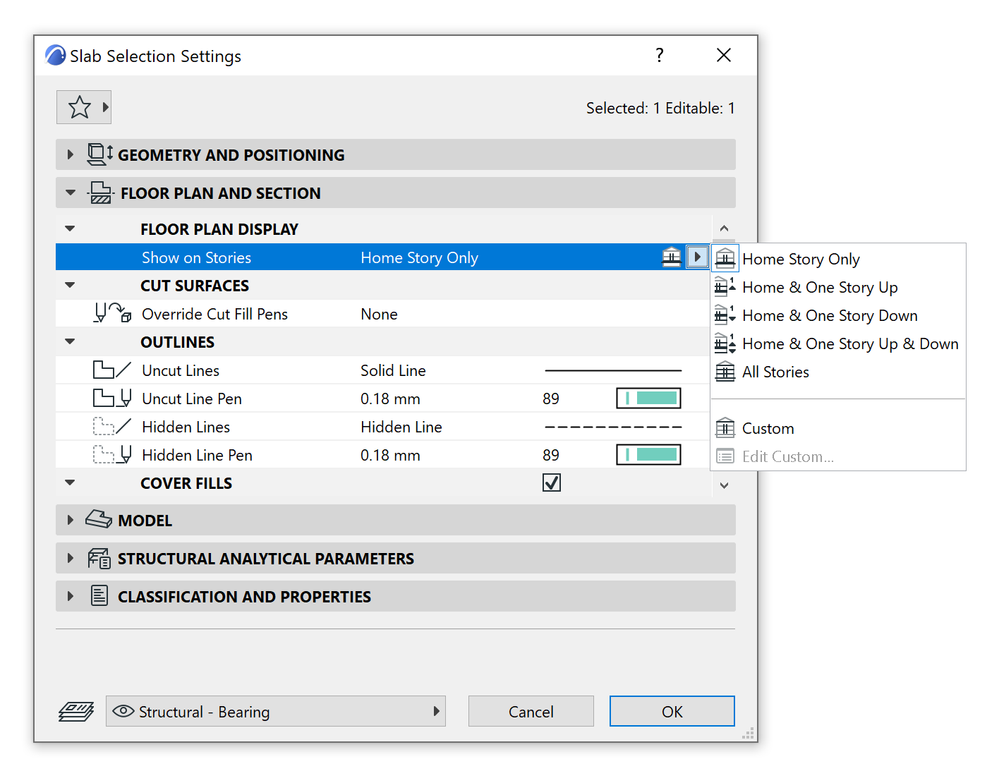Click the OK button
Viewport: 999px width, 778px height.
click(x=672, y=712)
